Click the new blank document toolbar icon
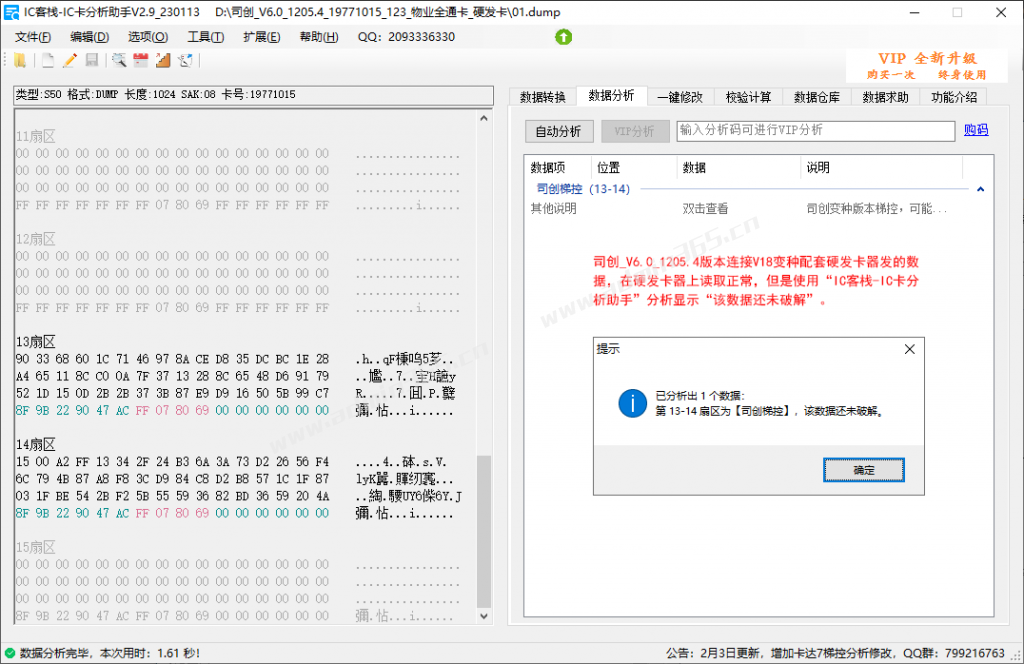Image resolution: width=1024 pixels, height=664 pixels. tap(48, 61)
